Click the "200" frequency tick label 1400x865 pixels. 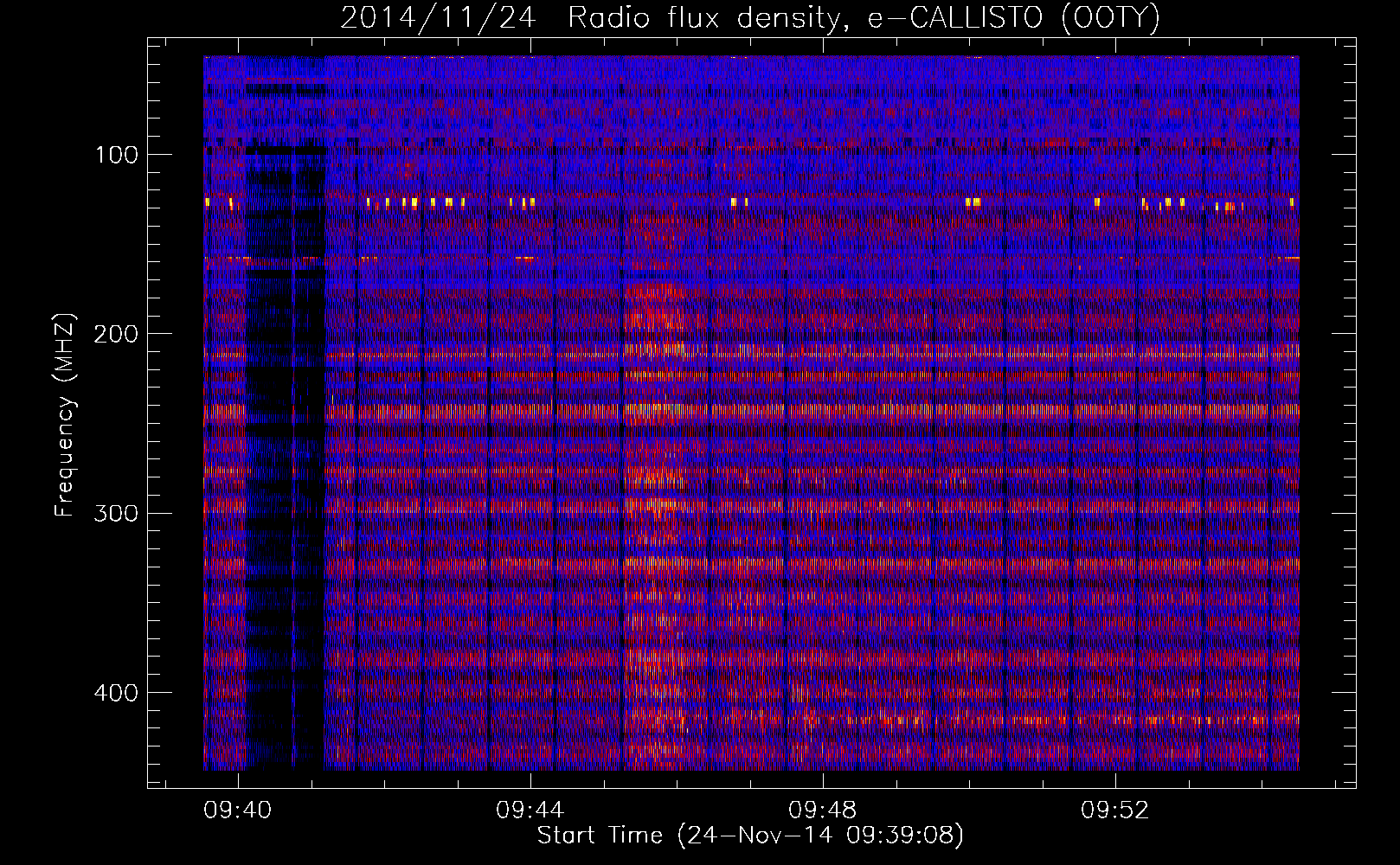pyautogui.click(x=117, y=334)
